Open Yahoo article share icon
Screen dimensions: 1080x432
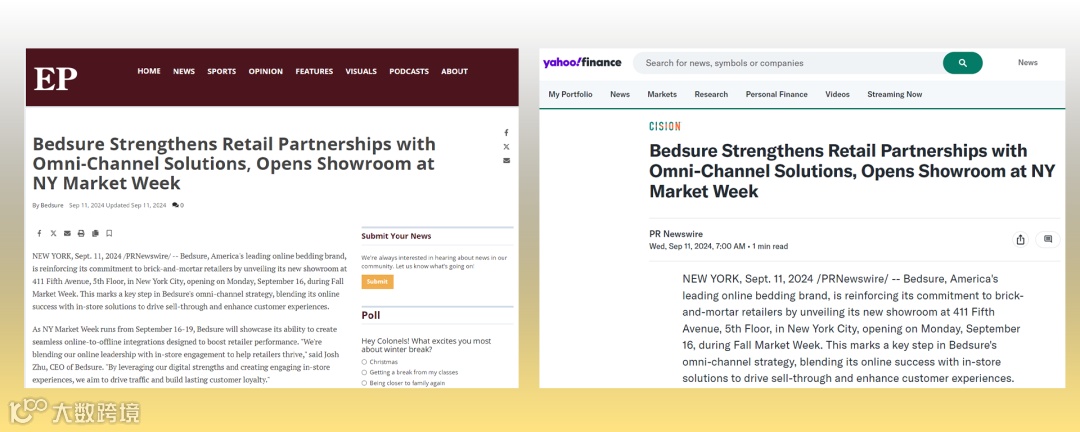(x=1020, y=239)
